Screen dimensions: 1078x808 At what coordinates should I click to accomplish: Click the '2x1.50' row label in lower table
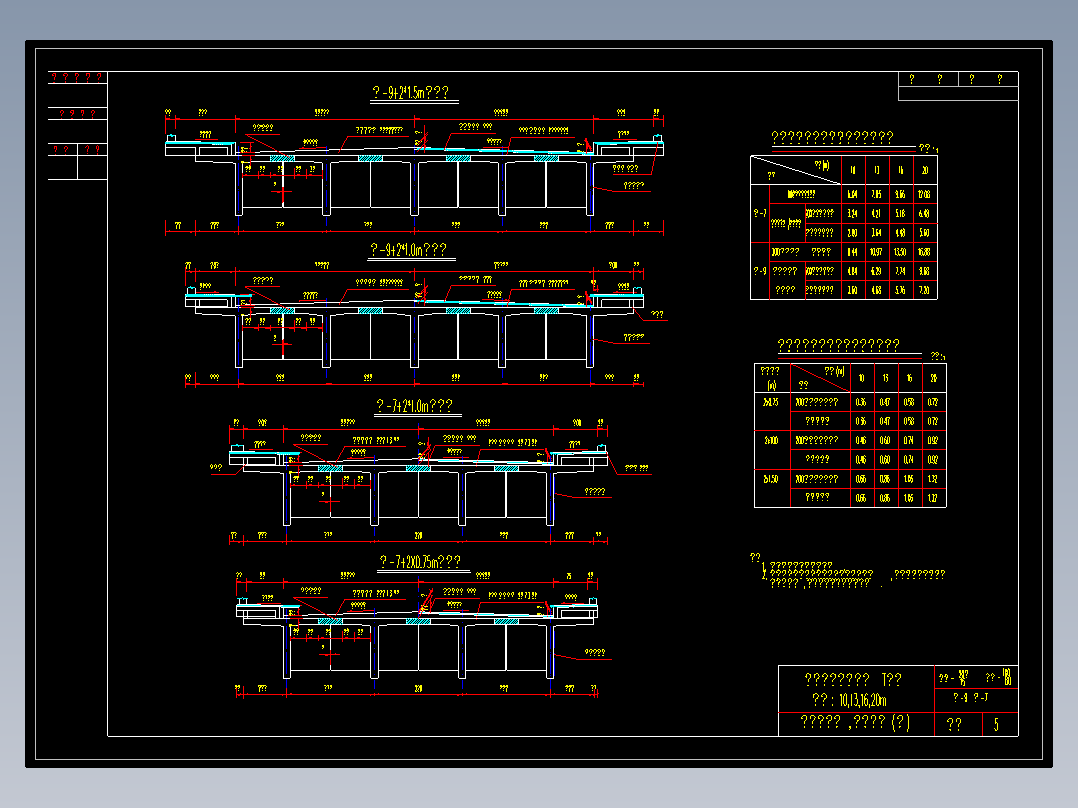pos(771,479)
